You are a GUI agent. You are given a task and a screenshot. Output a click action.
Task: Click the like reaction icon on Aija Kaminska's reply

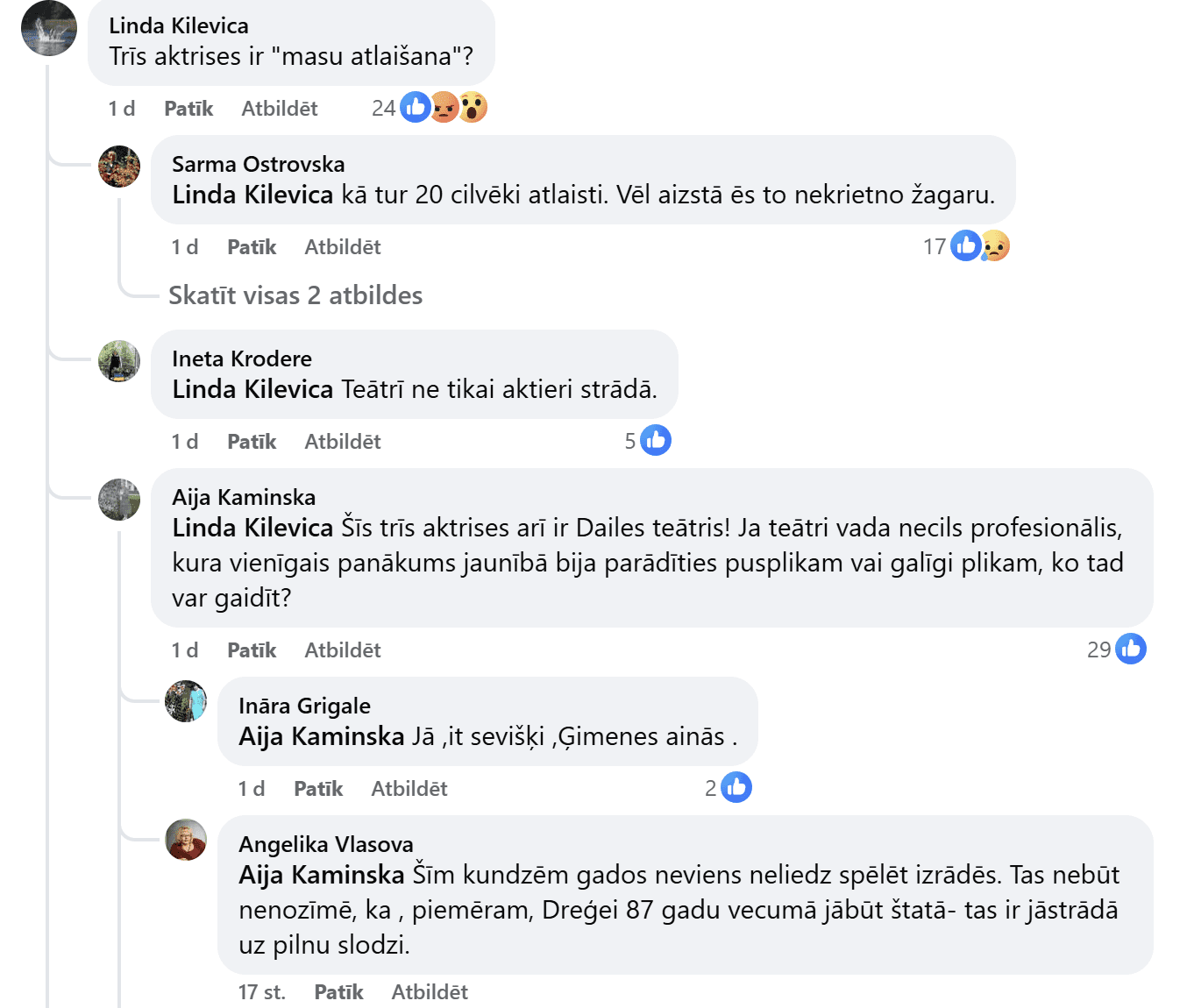pyautogui.click(x=1131, y=649)
